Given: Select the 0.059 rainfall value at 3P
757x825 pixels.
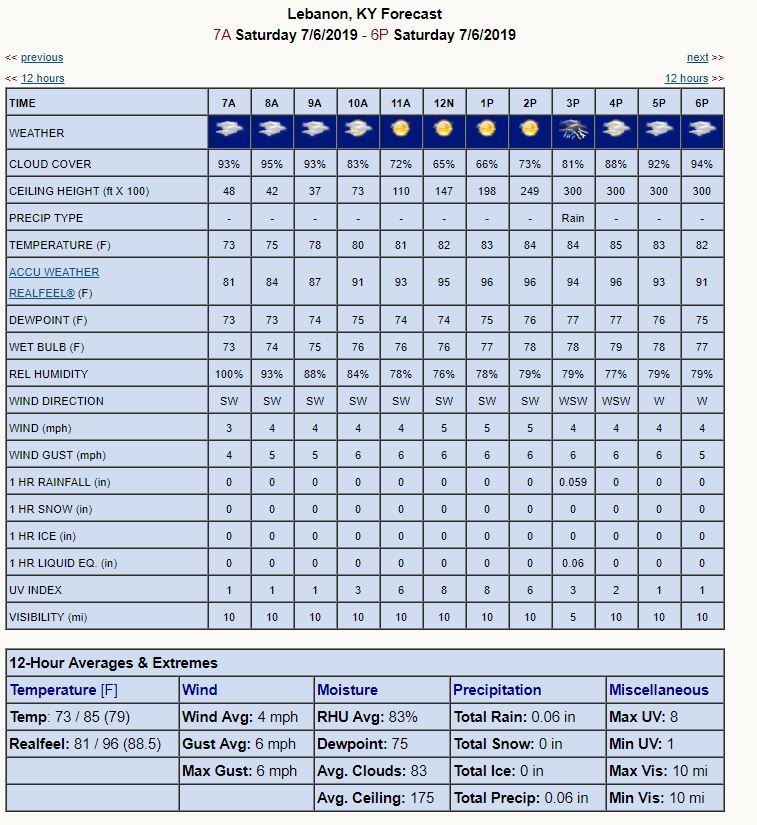Looking at the screenshot, I should [573, 482].
